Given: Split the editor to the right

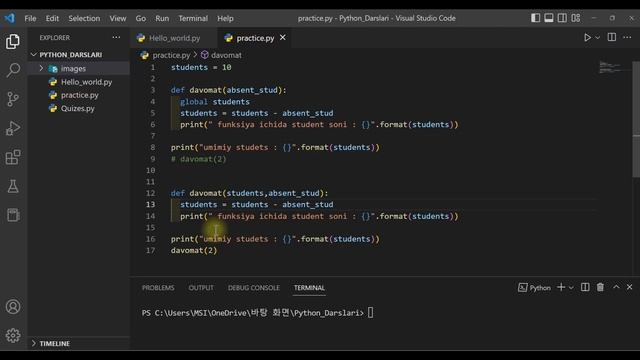Looking at the screenshot, I should pyautogui.click(x=611, y=37).
